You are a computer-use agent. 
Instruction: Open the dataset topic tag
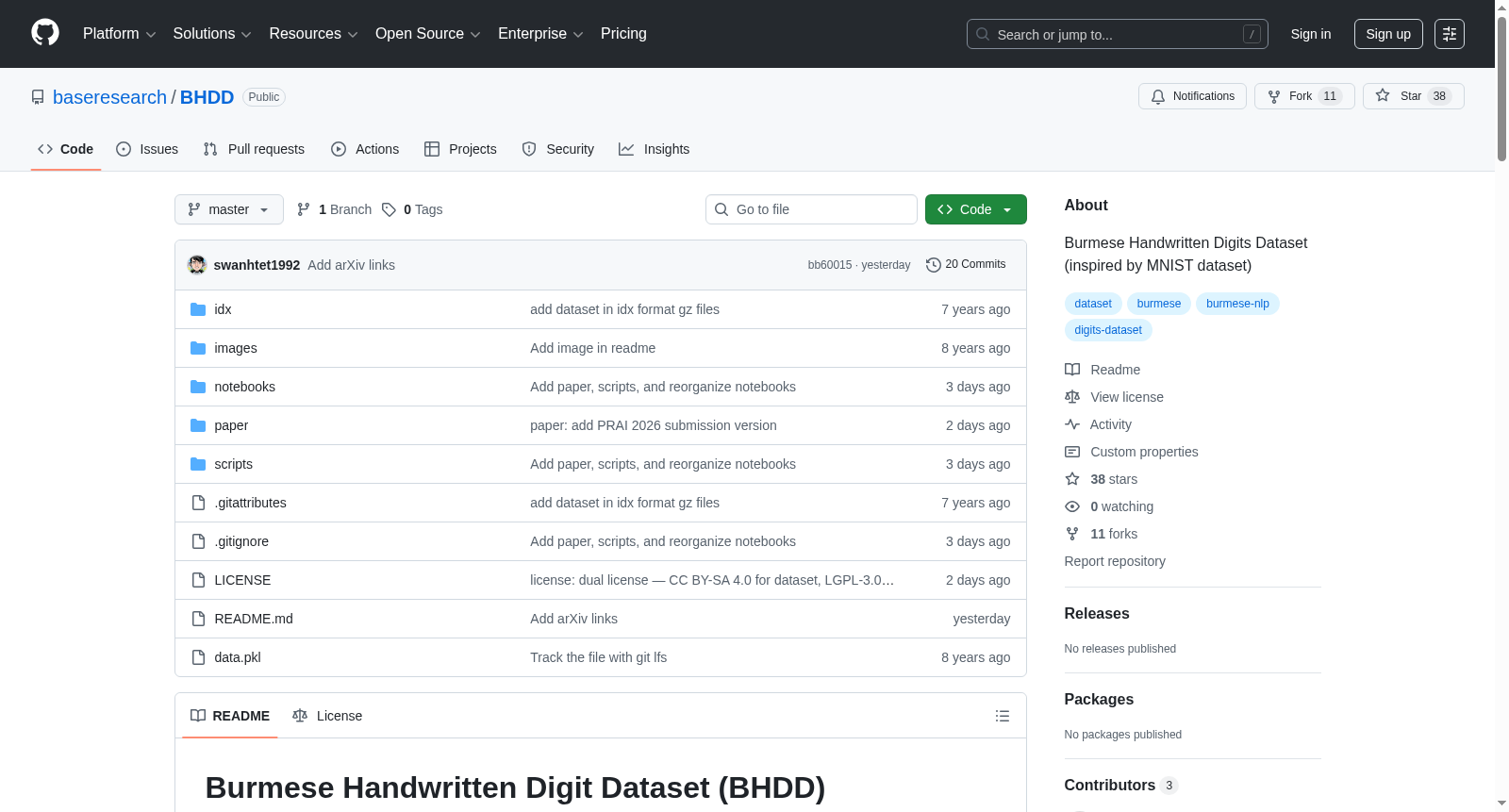[x=1093, y=304]
